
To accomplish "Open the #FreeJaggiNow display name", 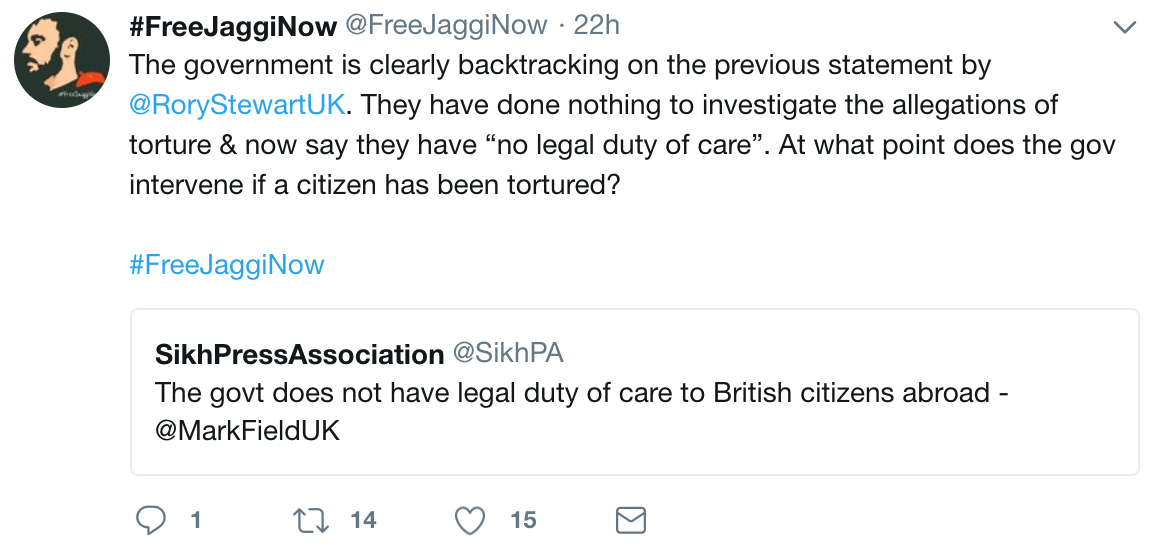I will (232, 26).
